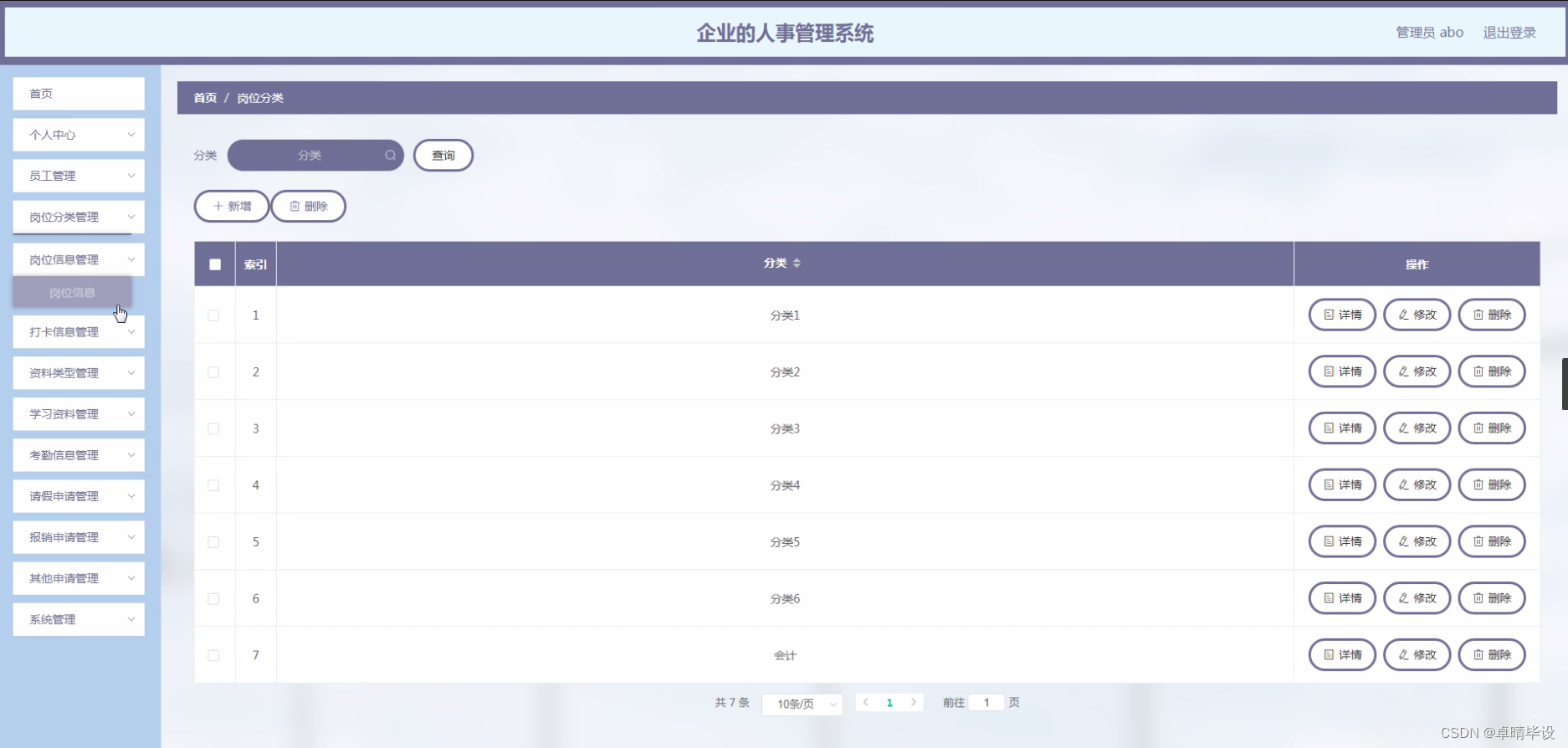Expand 员工管理 sidebar menu
The image size is (1568, 748).
(x=79, y=176)
